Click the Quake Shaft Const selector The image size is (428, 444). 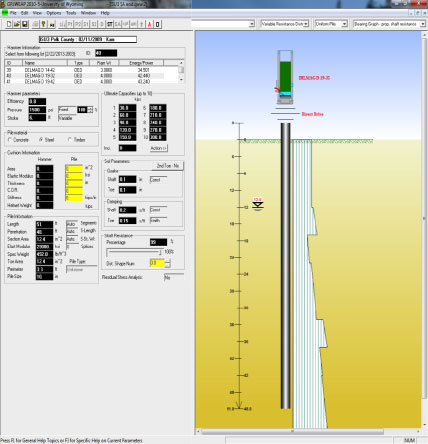click(158, 180)
